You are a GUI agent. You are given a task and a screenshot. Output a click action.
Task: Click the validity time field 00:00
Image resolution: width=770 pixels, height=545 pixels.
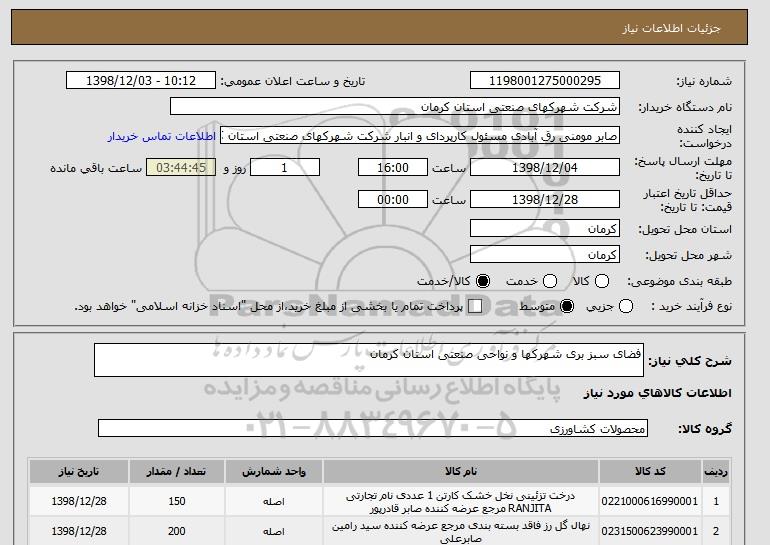tap(393, 199)
